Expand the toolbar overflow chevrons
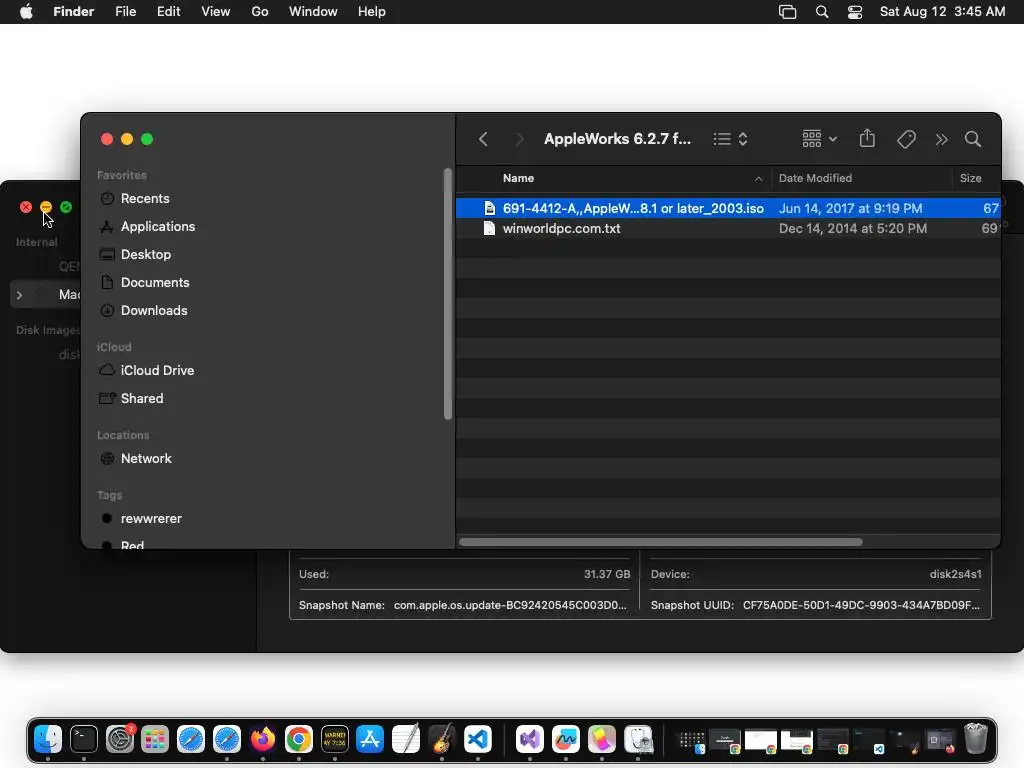 click(941, 139)
